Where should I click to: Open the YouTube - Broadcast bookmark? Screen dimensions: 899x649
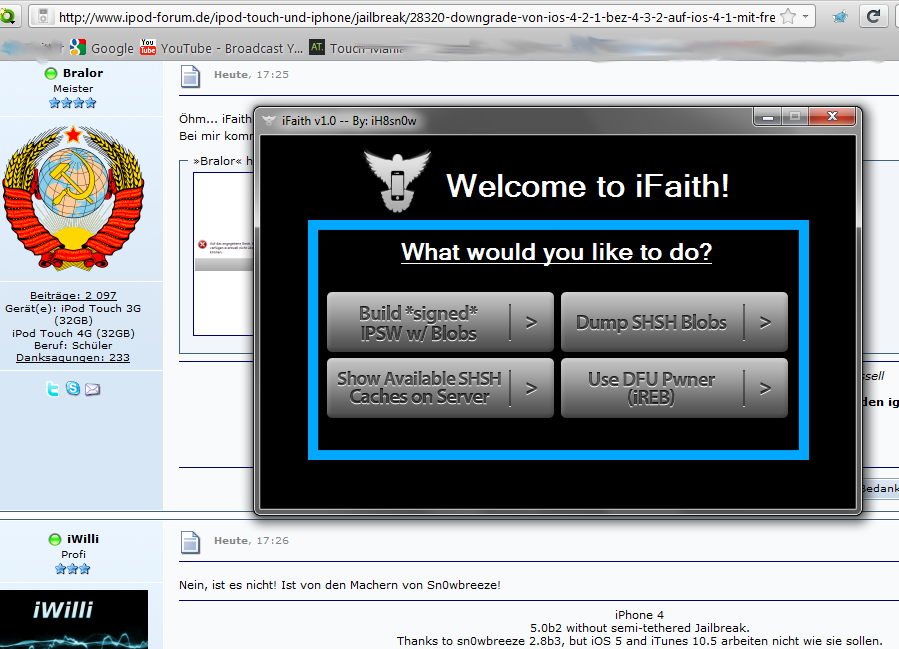point(221,48)
